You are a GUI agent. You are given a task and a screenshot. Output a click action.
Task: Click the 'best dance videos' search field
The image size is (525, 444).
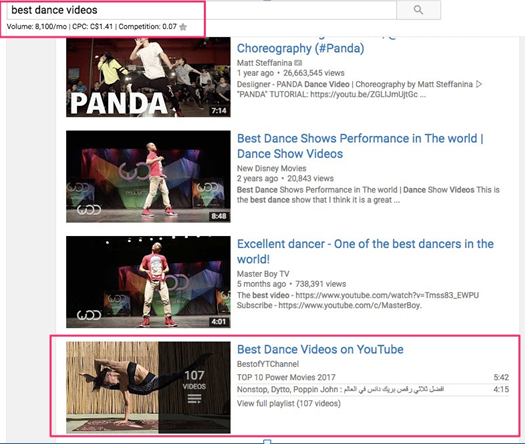click(202, 10)
